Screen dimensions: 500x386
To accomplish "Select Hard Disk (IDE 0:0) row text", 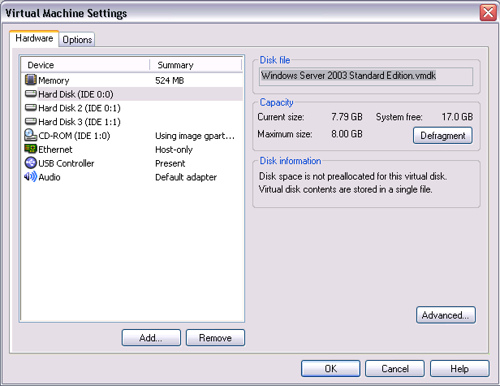I will click(x=76, y=94).
